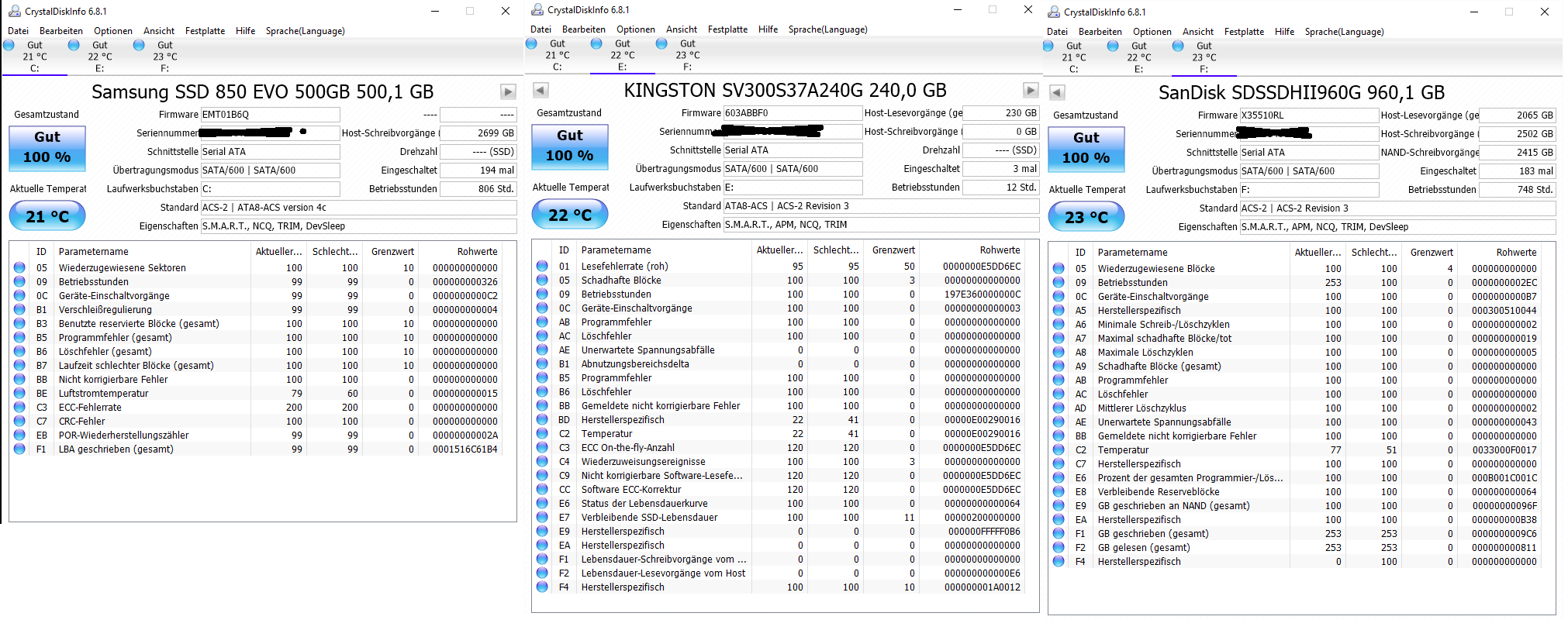Select drive E: tab in Samsung window

pos(99,57)
